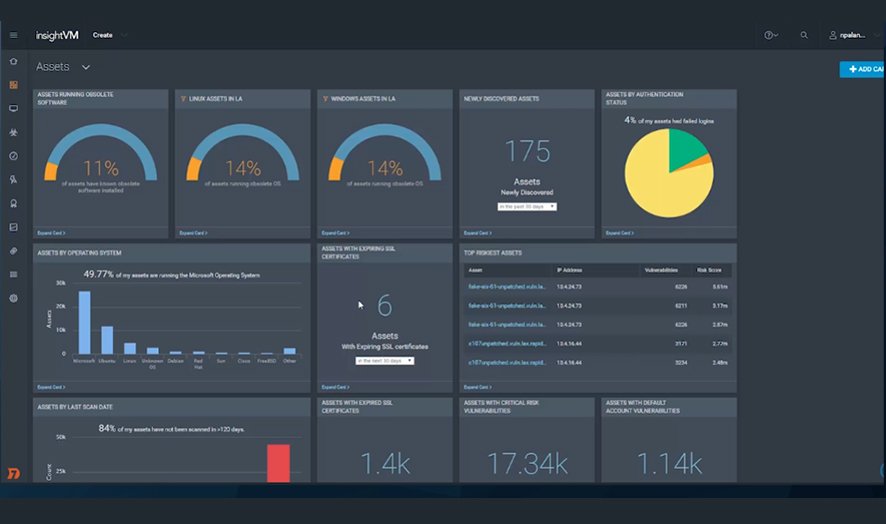886x524 pixels.
Task: Click the Add Card button
Action: pos(863,69)
